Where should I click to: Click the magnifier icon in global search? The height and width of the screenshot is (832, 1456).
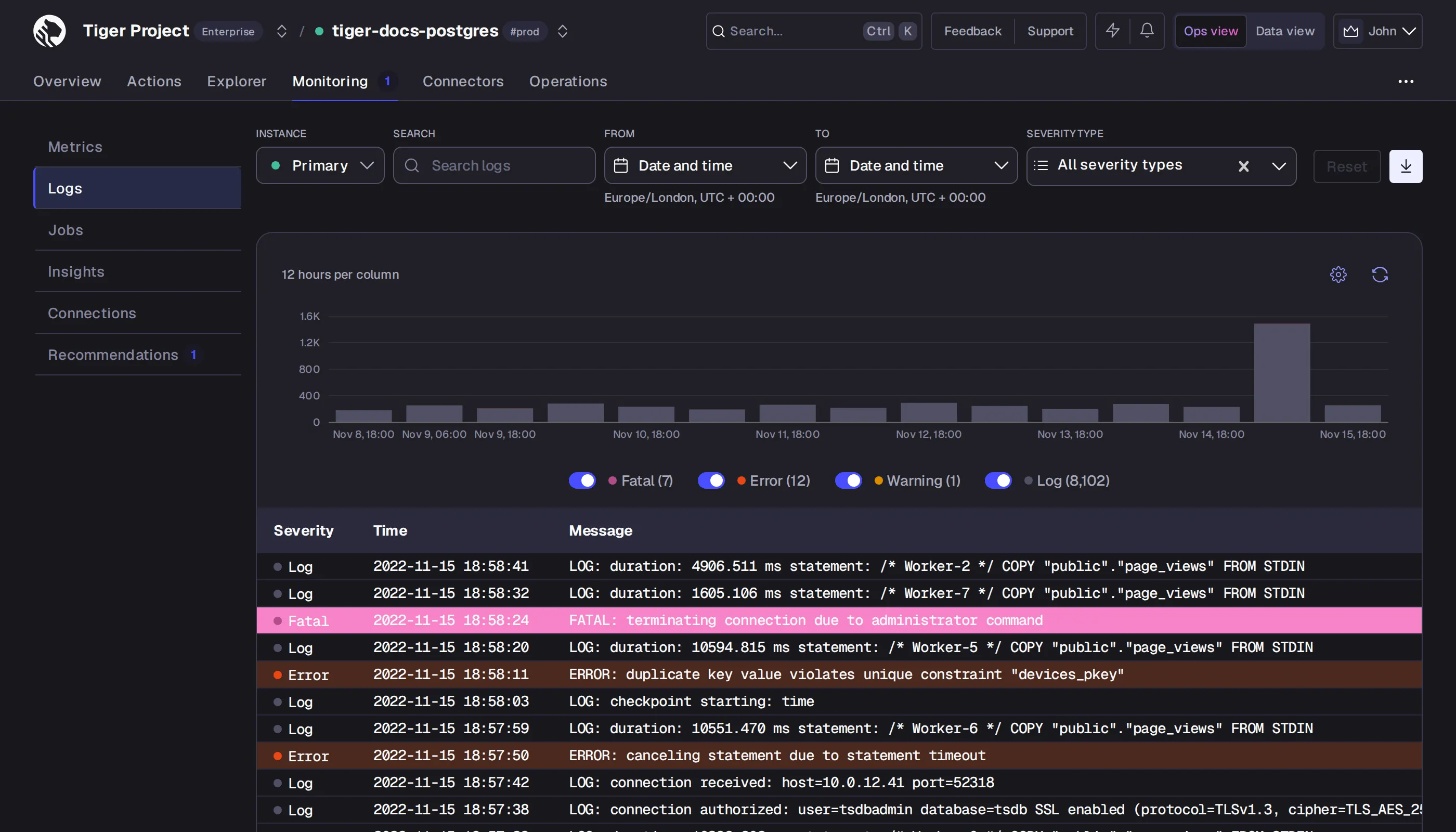[x=718, y=31]
